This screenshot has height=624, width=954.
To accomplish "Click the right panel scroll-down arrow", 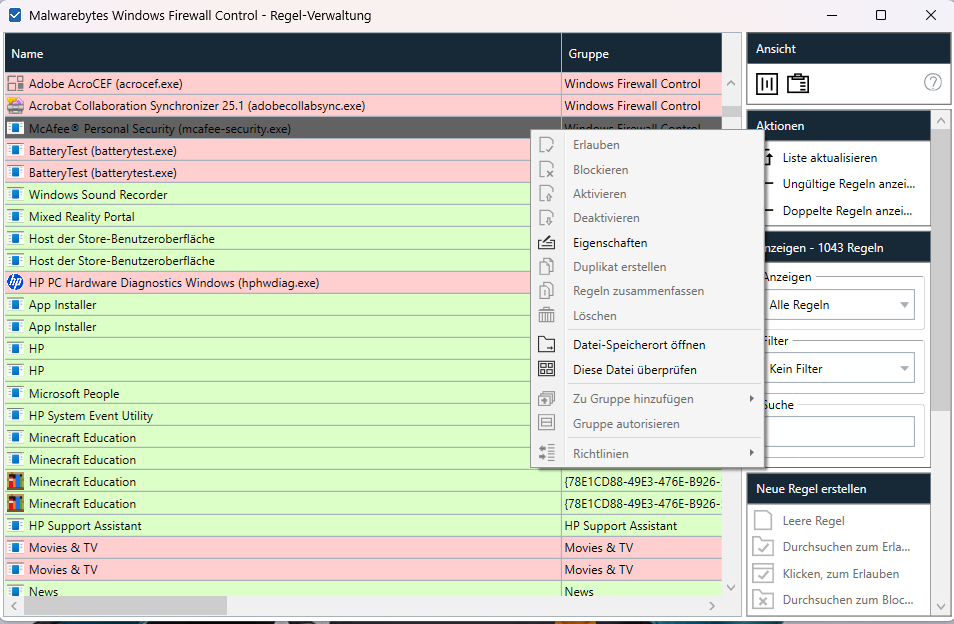I will pyautogui.click(x=941, y=606).
